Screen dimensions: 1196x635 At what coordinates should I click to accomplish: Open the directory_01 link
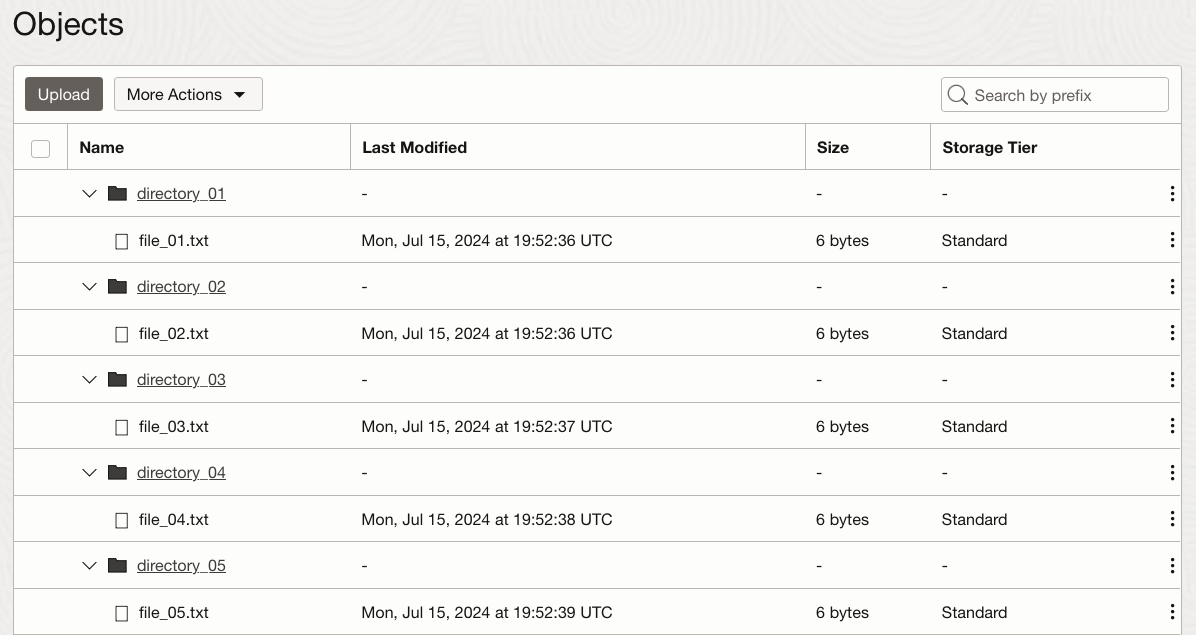point(180,193)
